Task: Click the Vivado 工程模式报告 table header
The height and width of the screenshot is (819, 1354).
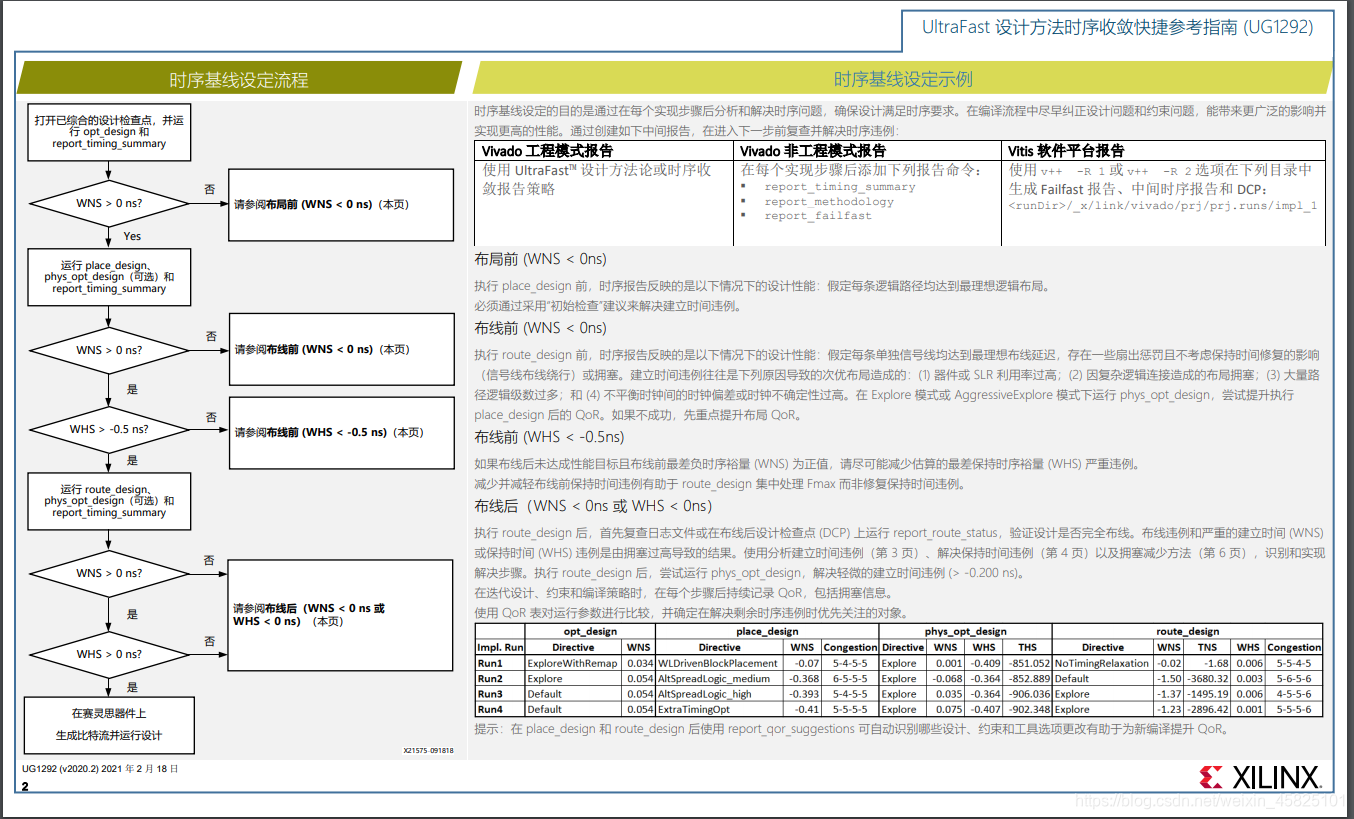Action: tap(548, 151)
